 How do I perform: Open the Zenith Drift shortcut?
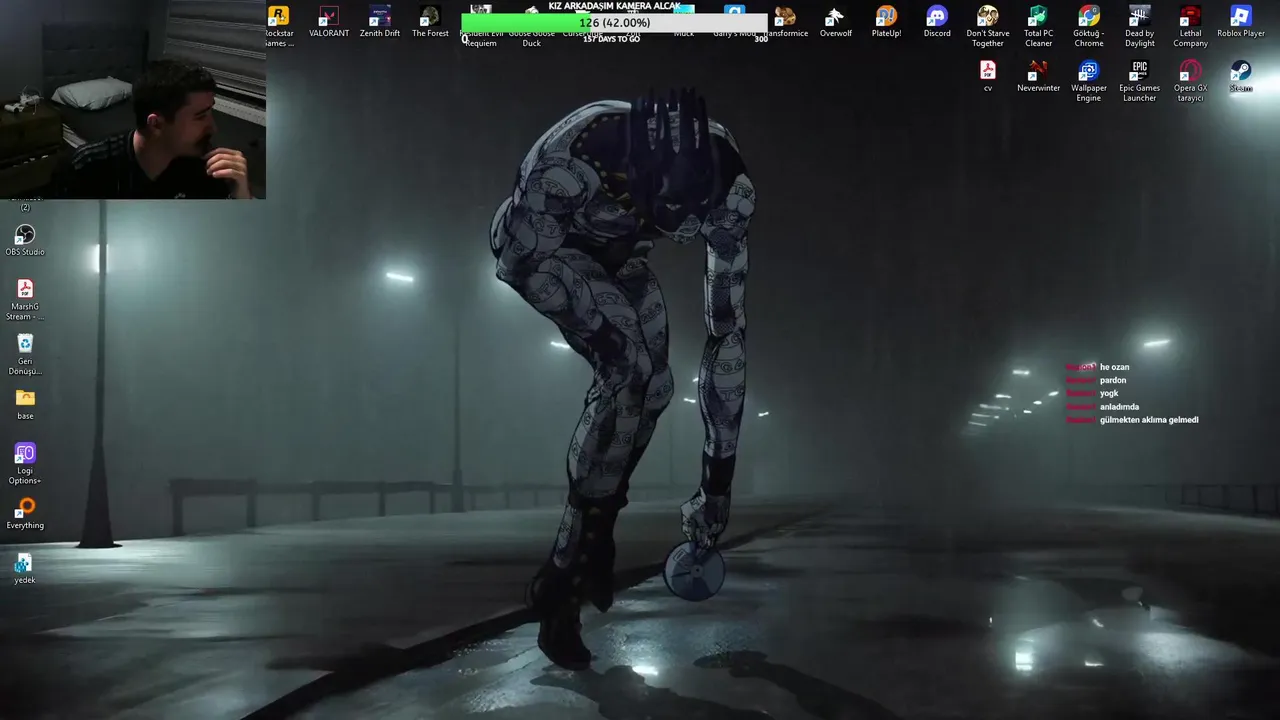(x=380, y=22)
